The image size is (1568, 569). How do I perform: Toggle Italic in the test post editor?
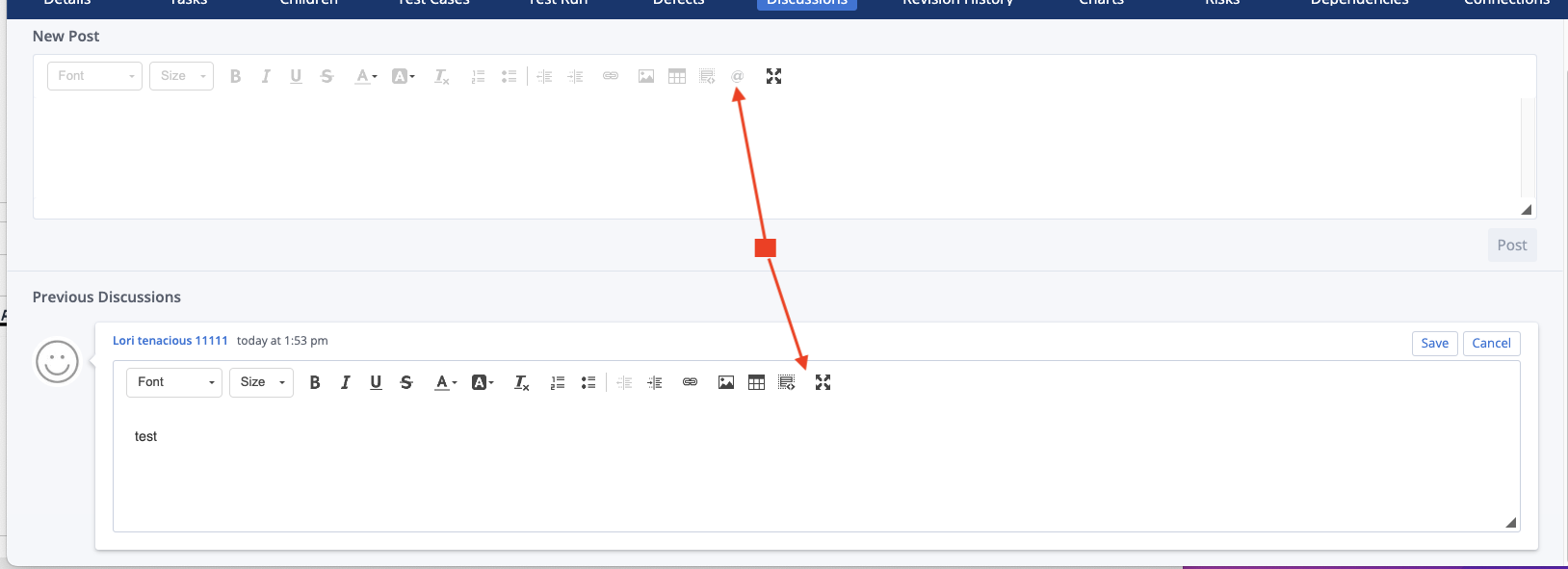[346, 382]
